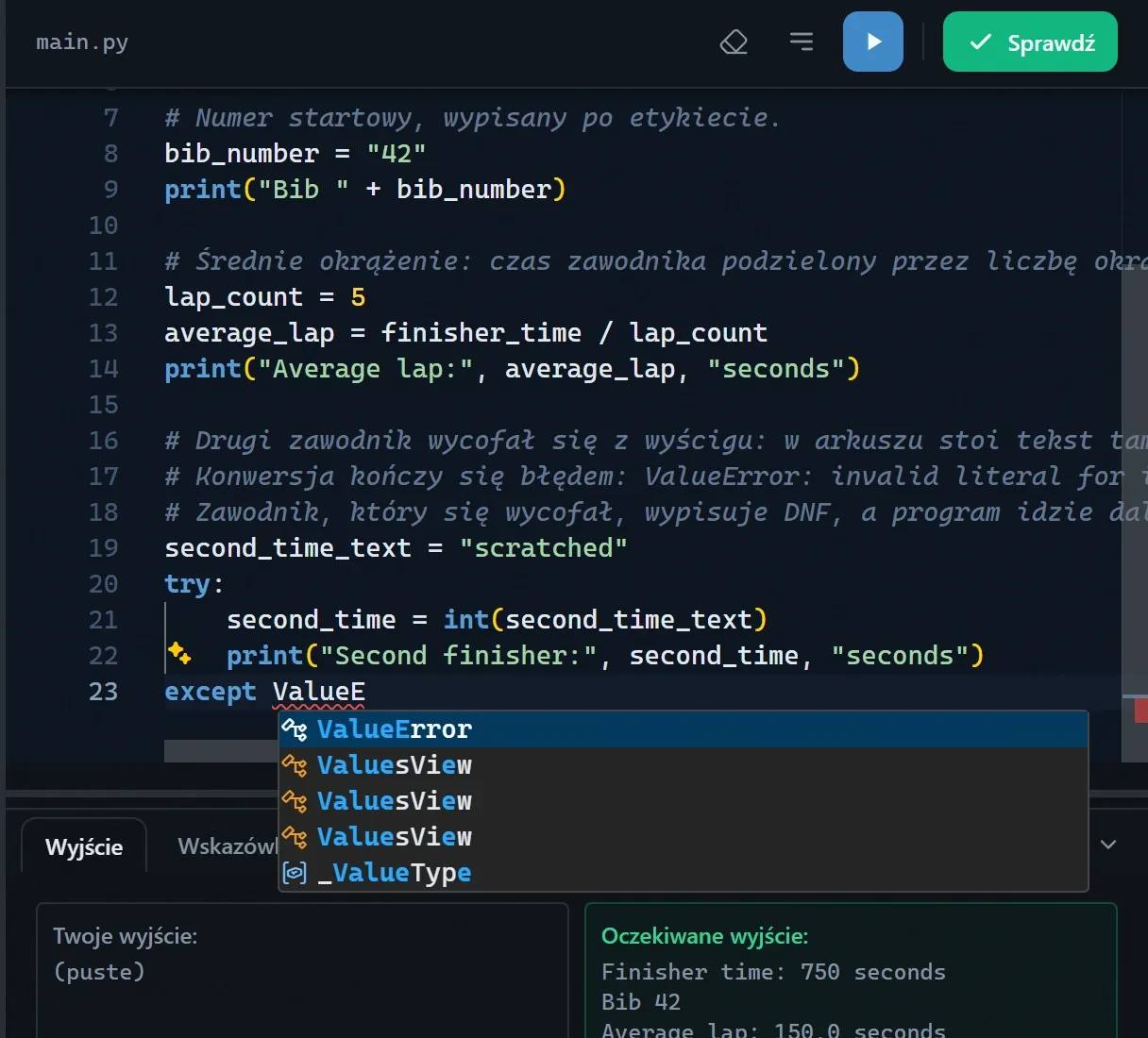Click the 'except ValueE' text on line 23
The image size is (1148, 1038).
point(264,692)
